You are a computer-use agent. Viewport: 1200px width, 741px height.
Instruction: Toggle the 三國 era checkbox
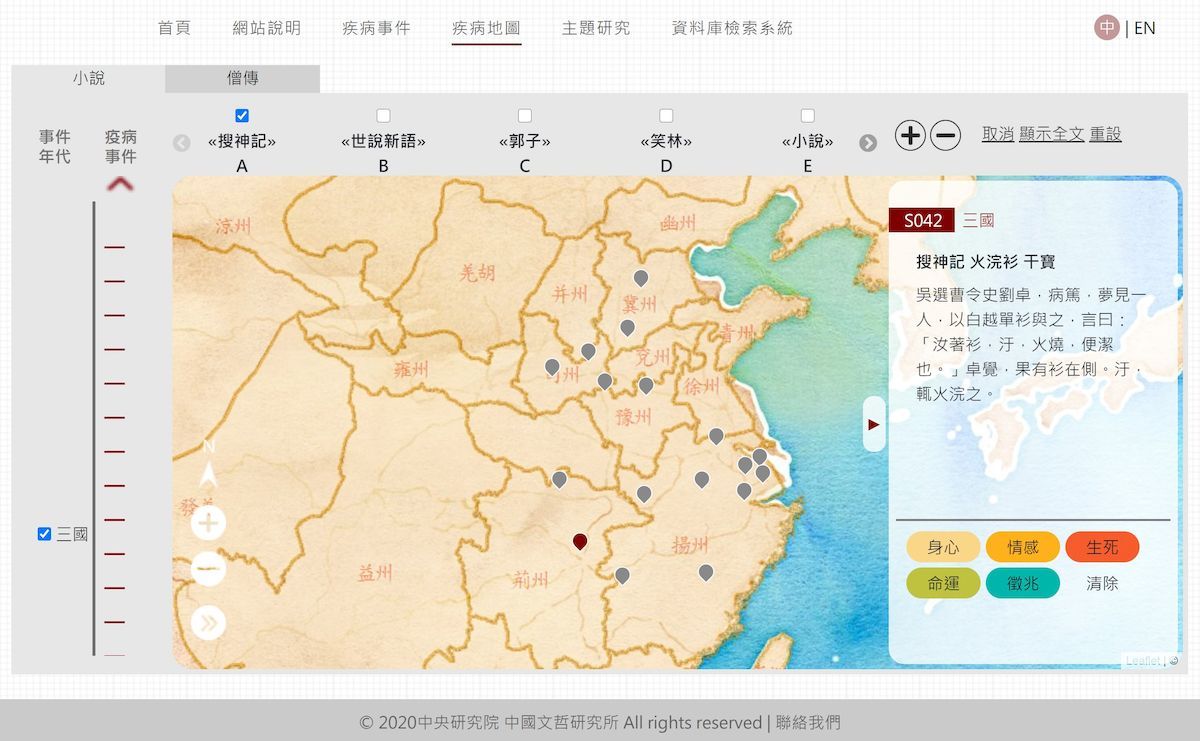pos(44,534)
